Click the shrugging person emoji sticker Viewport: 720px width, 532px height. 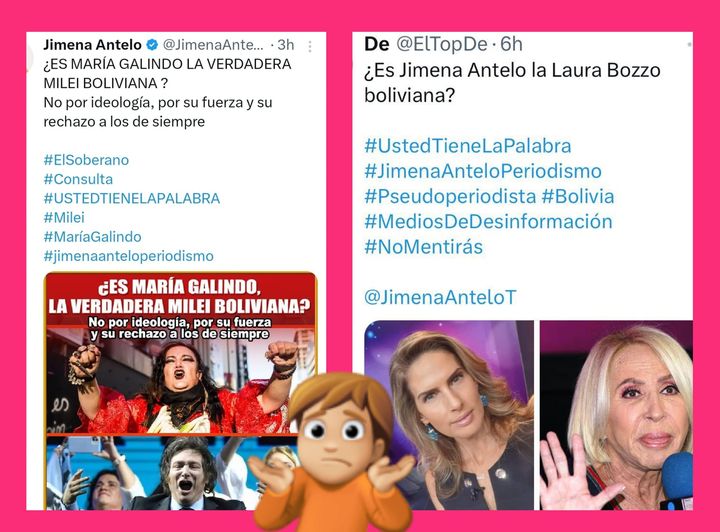[x=334, y=452]
